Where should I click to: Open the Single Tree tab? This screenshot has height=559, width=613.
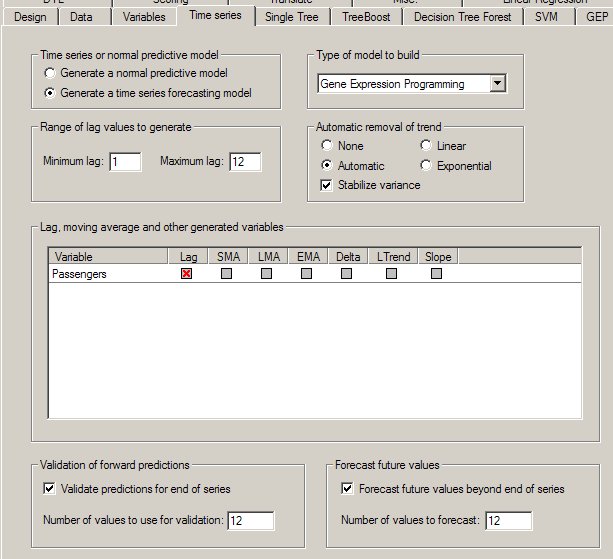292,17
